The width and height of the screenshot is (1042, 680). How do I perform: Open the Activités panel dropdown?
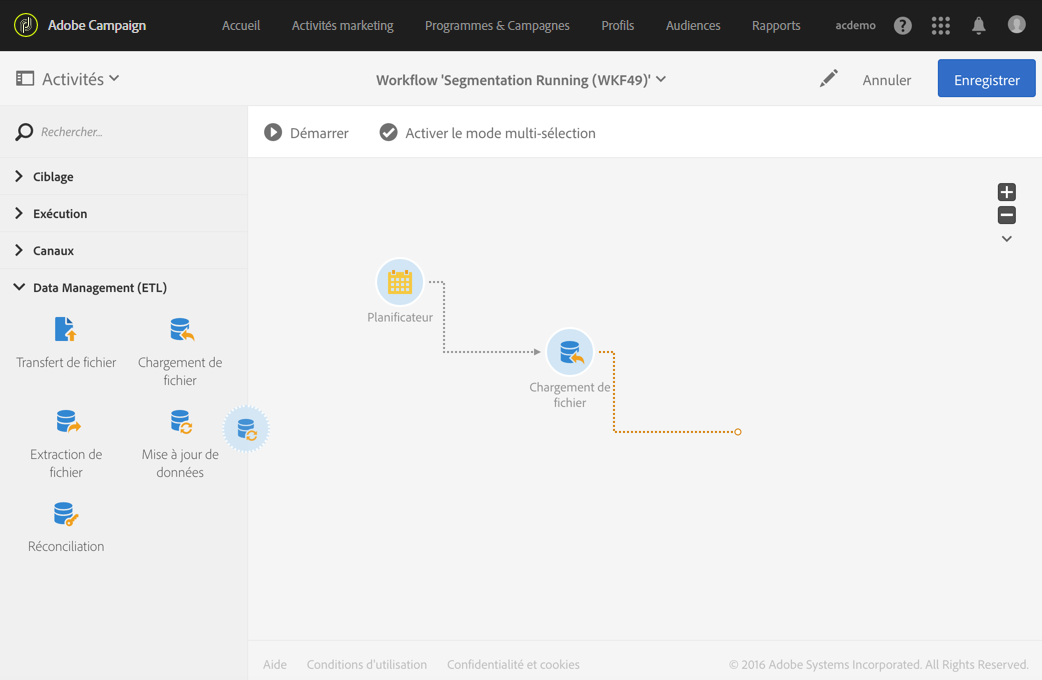click(68, 79)
